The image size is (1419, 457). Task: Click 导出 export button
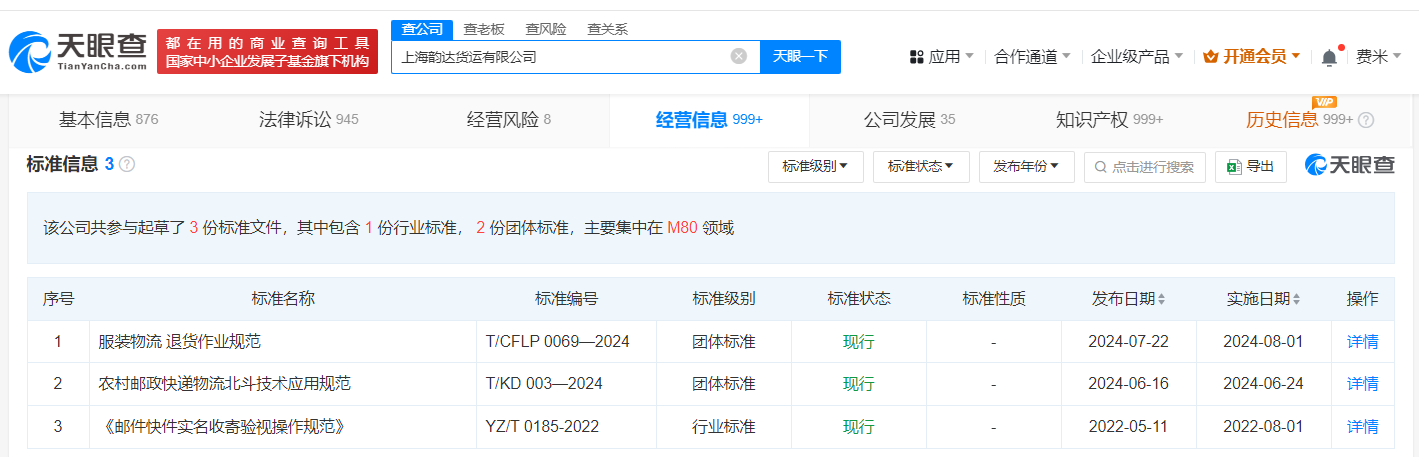click(x=1251, y=167)
